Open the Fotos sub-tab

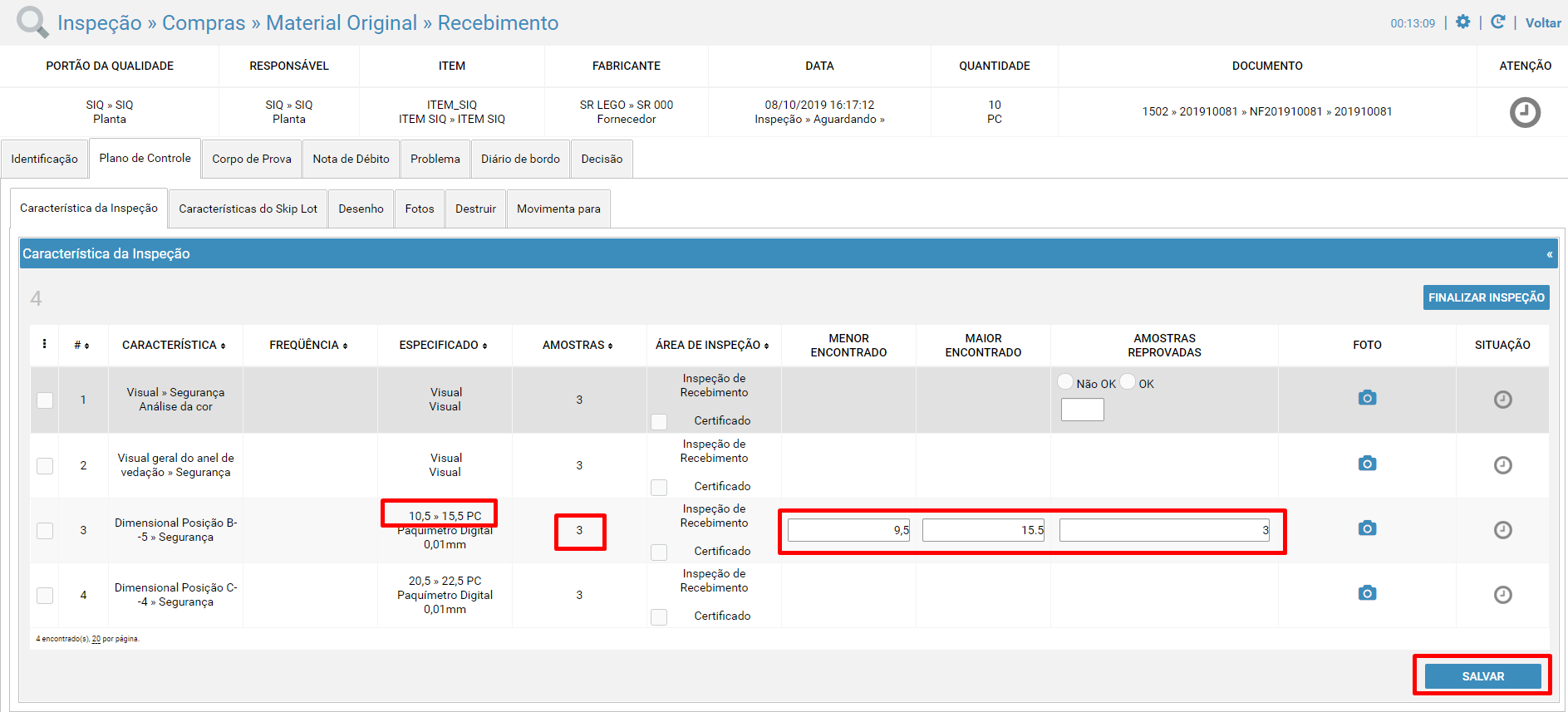point(420,209)
